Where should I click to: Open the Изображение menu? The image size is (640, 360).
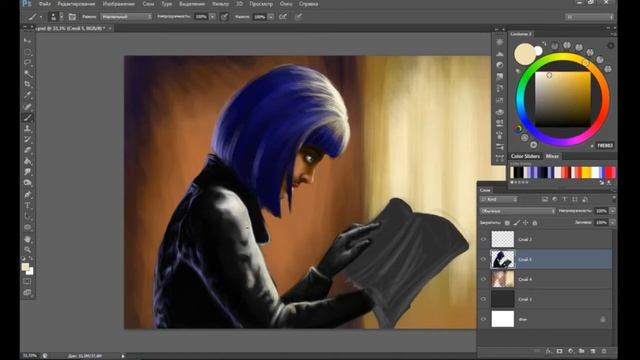click(119, 4)
